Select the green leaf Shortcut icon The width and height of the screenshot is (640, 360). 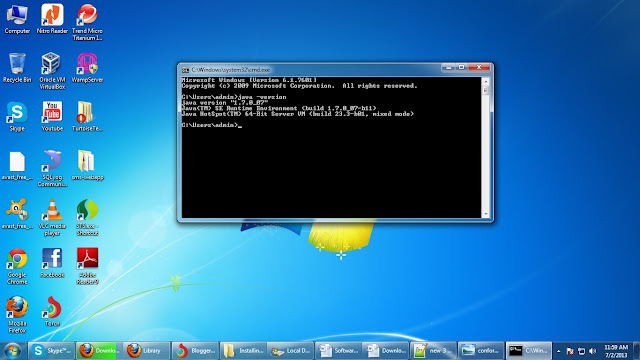87,218
